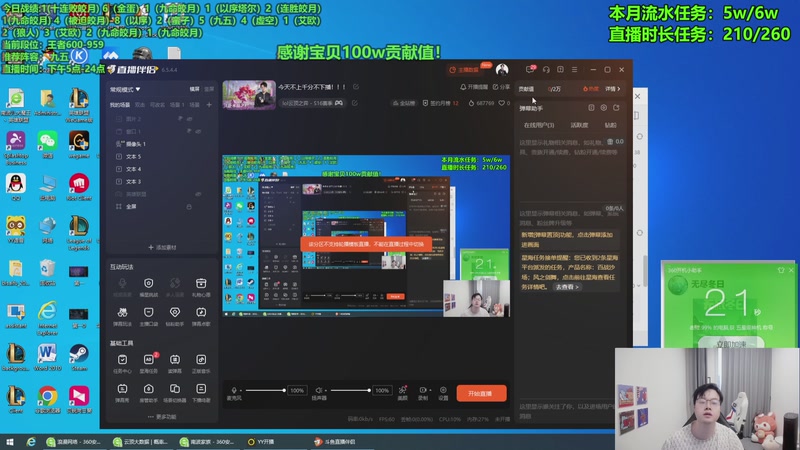This screenshot has width=800, height=450.
Task: Click 开播提醒 broadcast reminder
Action: pyautogui.click(x=474, y=87)
